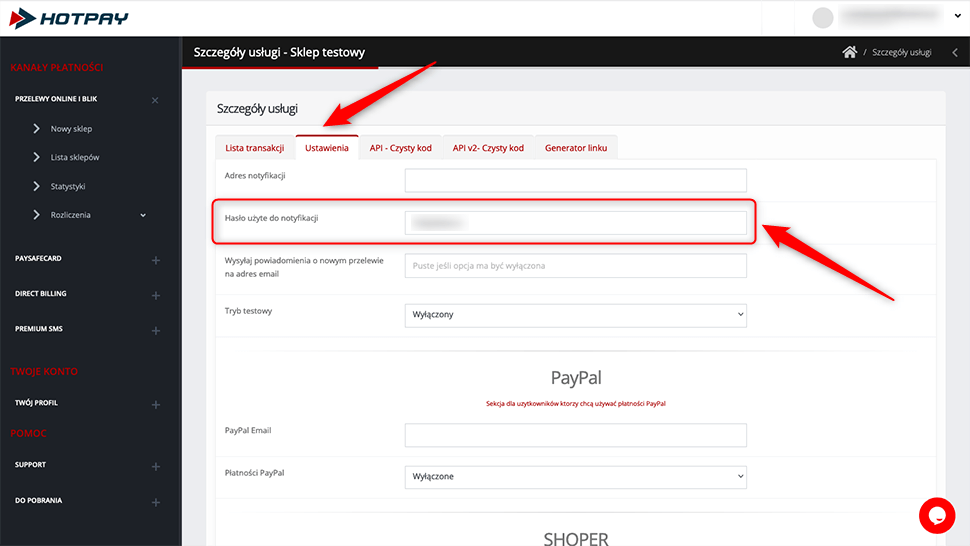Click the Szczegóły usługi breadcrumb link
This screenshot has width=970, height=546.
coord(901,53)
